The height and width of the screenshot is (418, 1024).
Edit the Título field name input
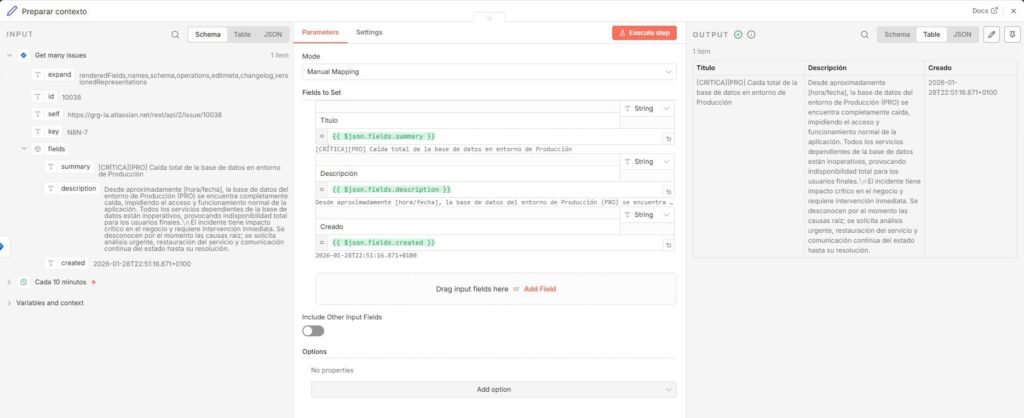point(468,121)
